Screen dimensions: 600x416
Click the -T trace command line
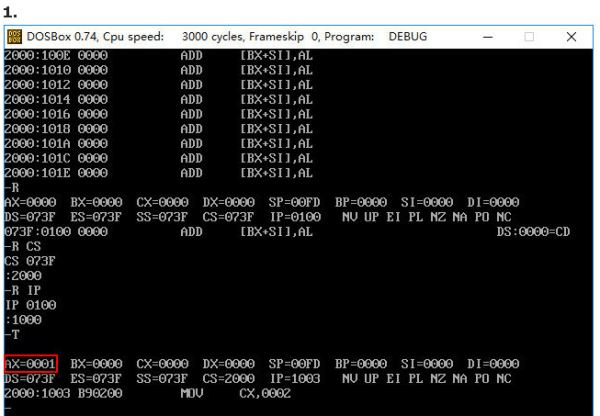[11, 334]
